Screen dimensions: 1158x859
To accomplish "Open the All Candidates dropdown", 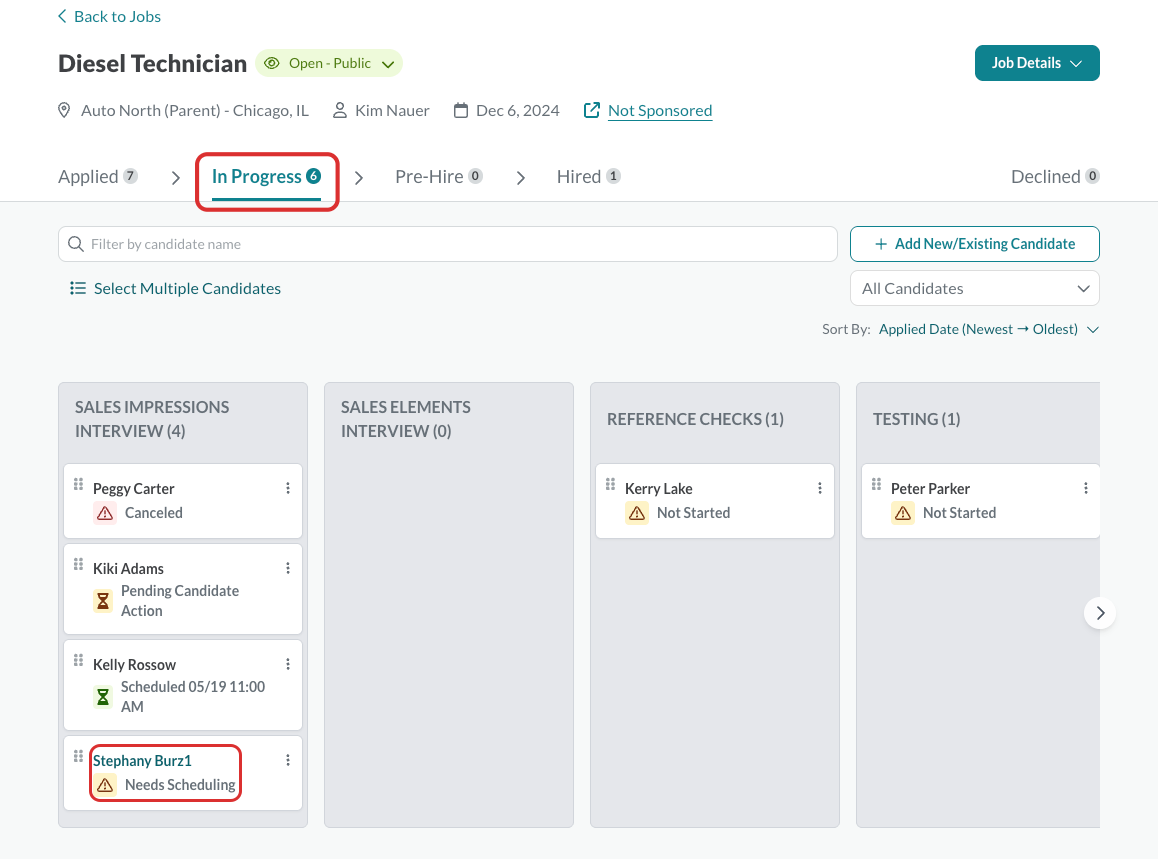I will coord(974,289).
